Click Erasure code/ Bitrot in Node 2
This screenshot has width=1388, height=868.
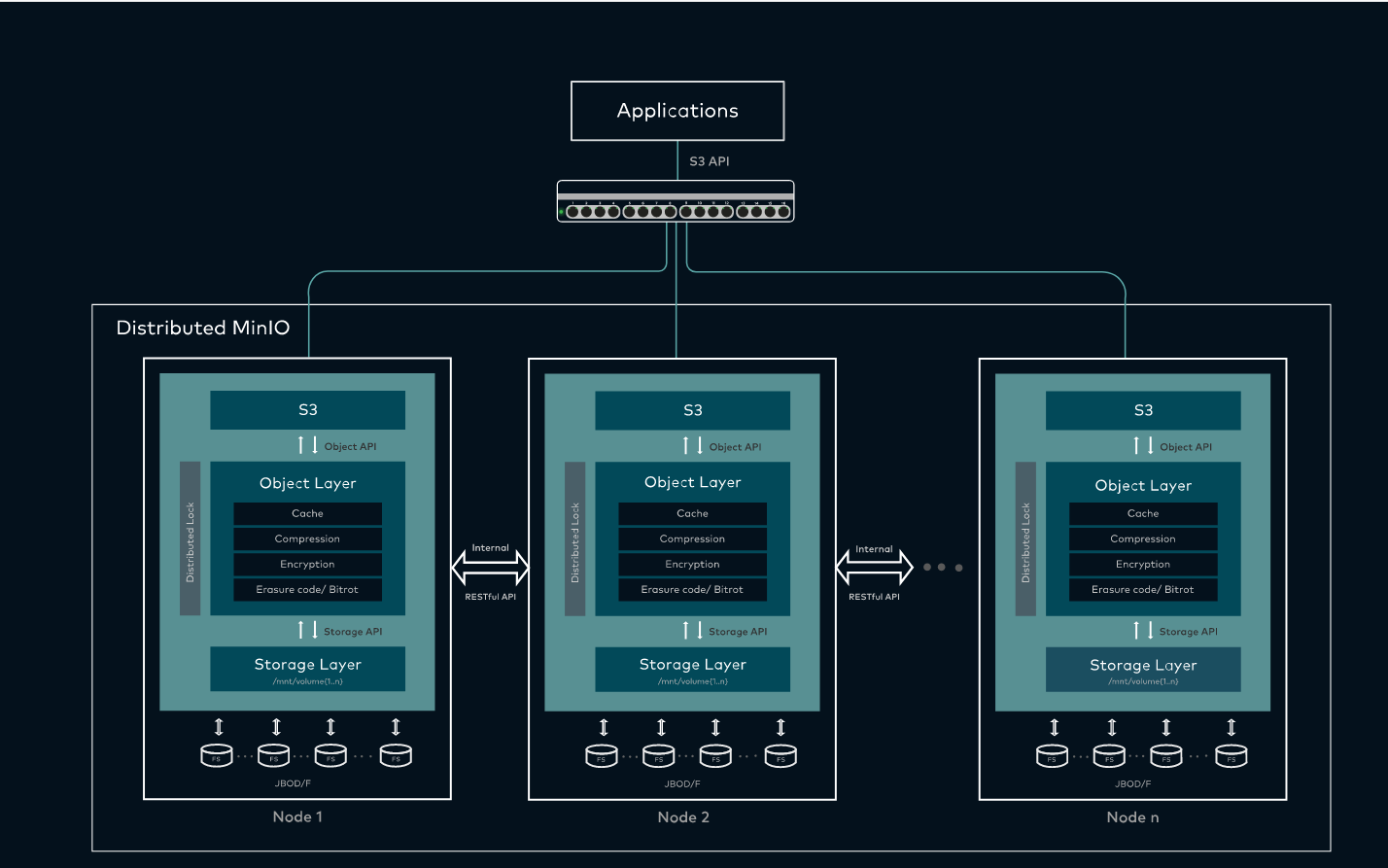click(693, 589)
